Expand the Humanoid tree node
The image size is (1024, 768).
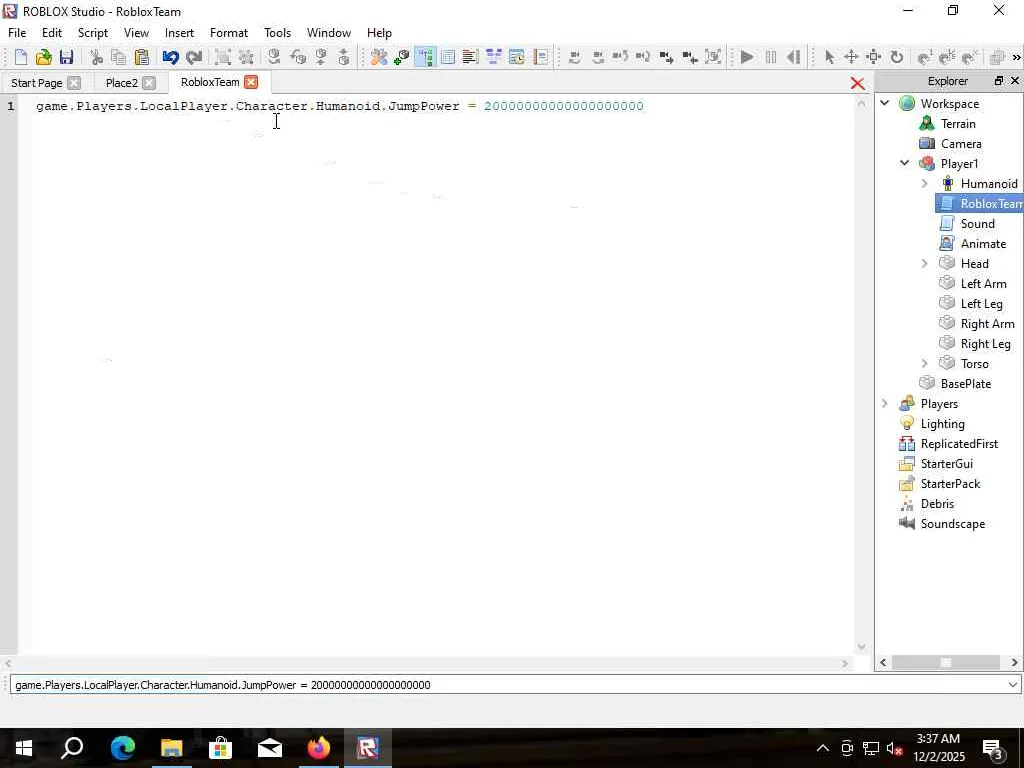point(925,184)
